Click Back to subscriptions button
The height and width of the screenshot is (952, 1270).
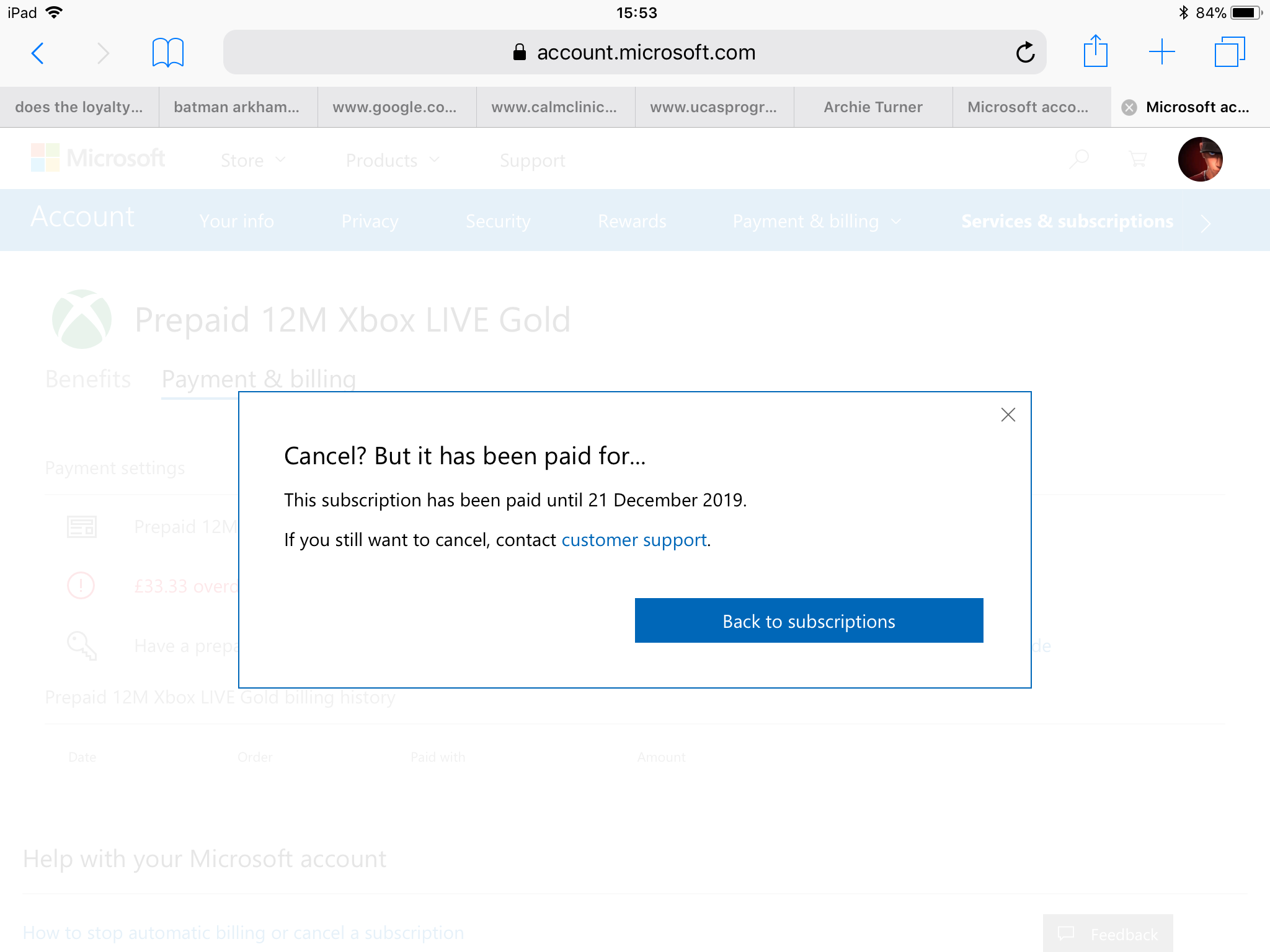pyautogui.click(x=808, y=620)
